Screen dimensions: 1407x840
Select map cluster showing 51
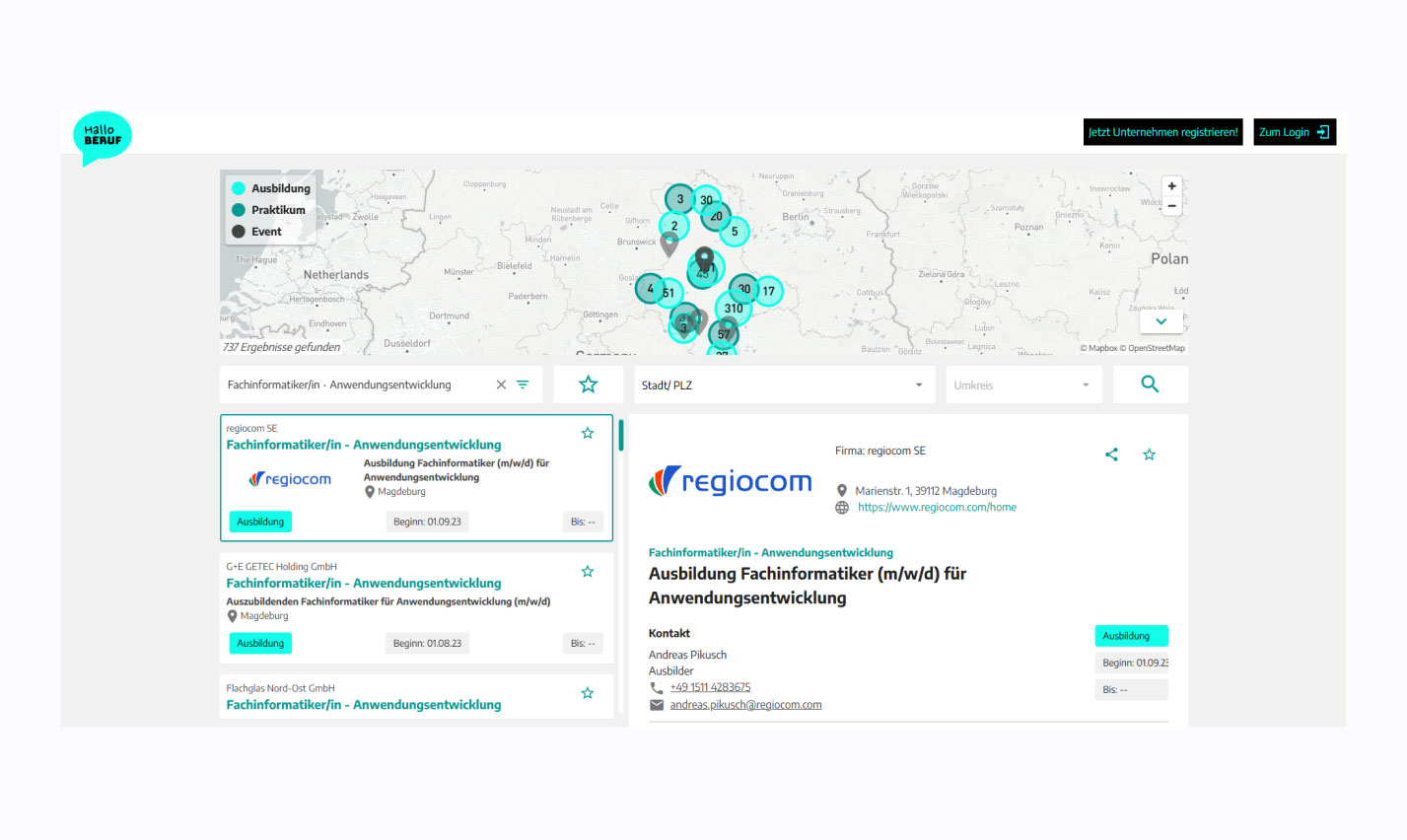coord(668,293)
